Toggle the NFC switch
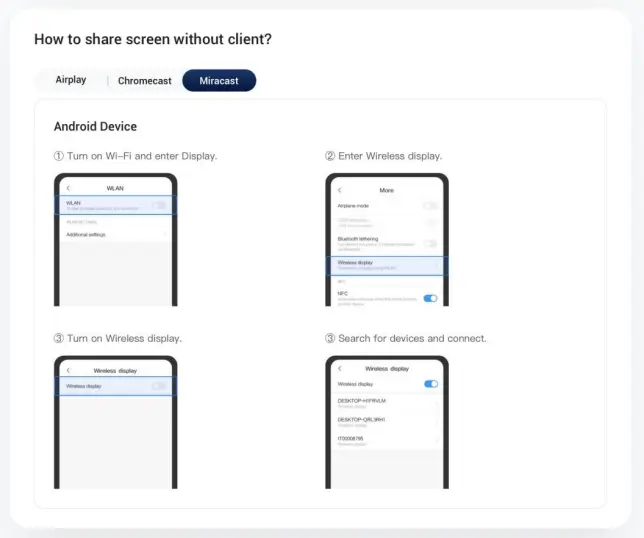644x538 pixels. coord(430,298)
